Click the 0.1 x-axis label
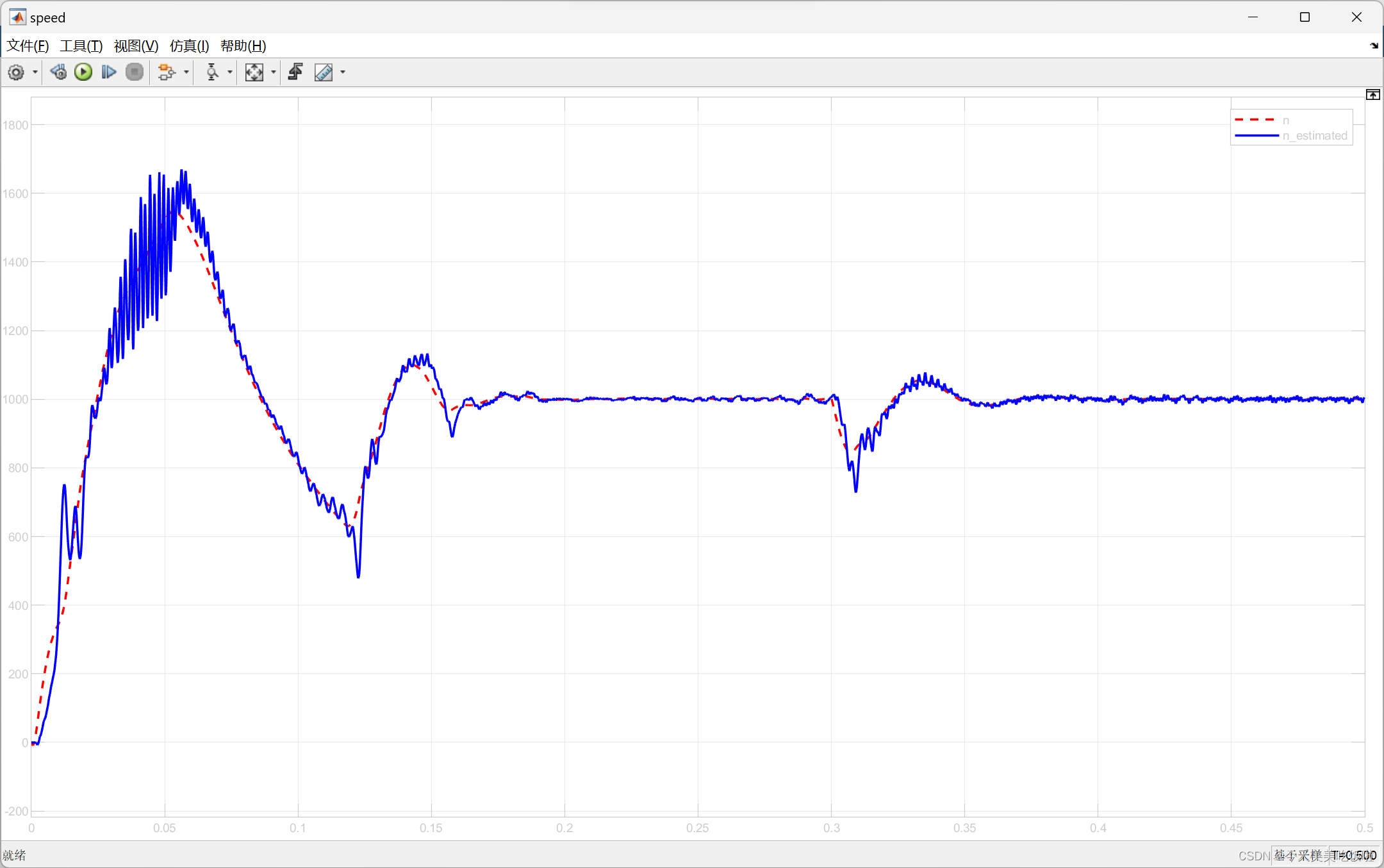1384x868 pixels. [x=298, y=828]
